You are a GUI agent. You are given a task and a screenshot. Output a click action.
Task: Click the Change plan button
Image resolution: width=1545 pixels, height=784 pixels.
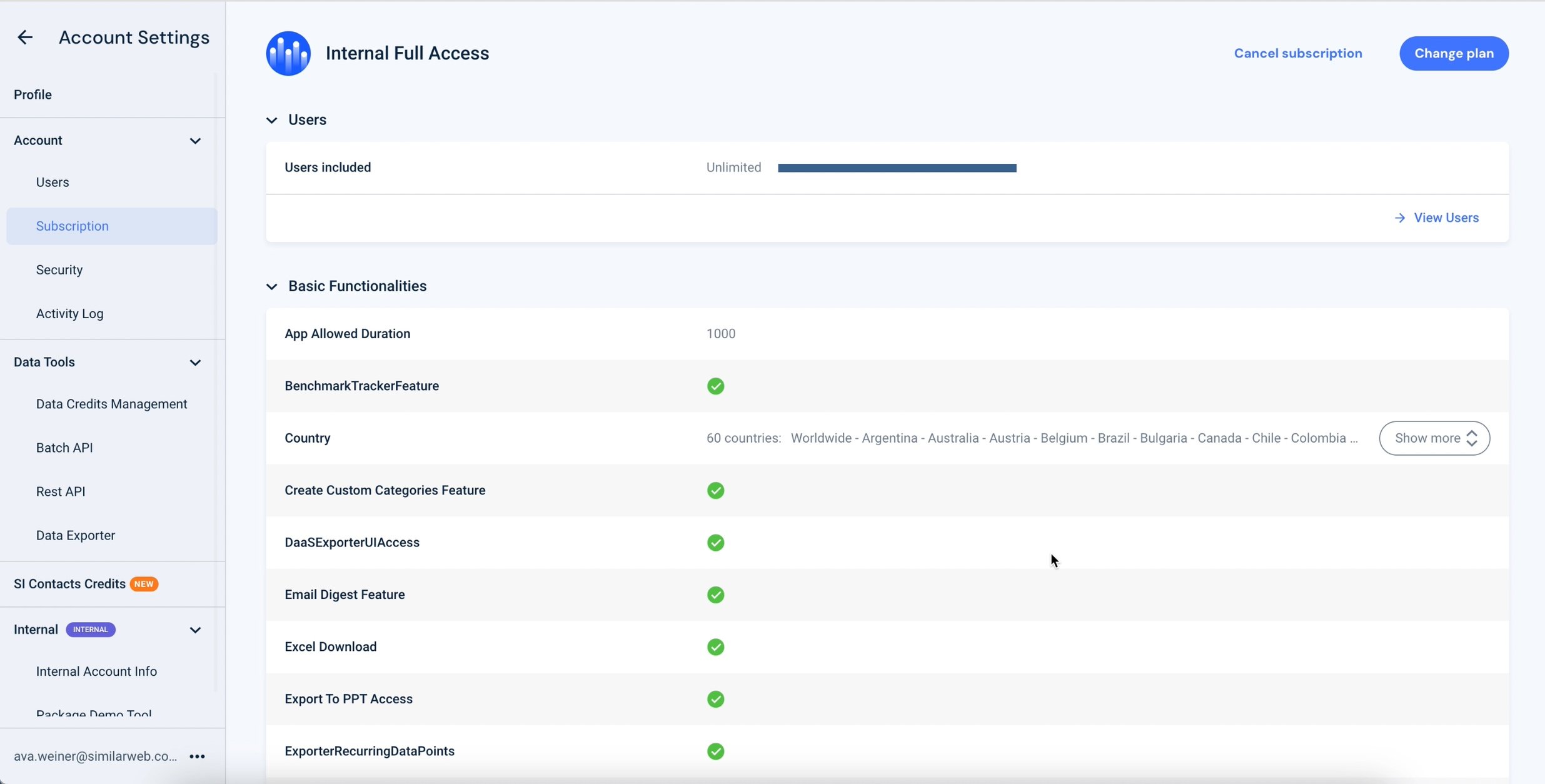coord(1454,53)
